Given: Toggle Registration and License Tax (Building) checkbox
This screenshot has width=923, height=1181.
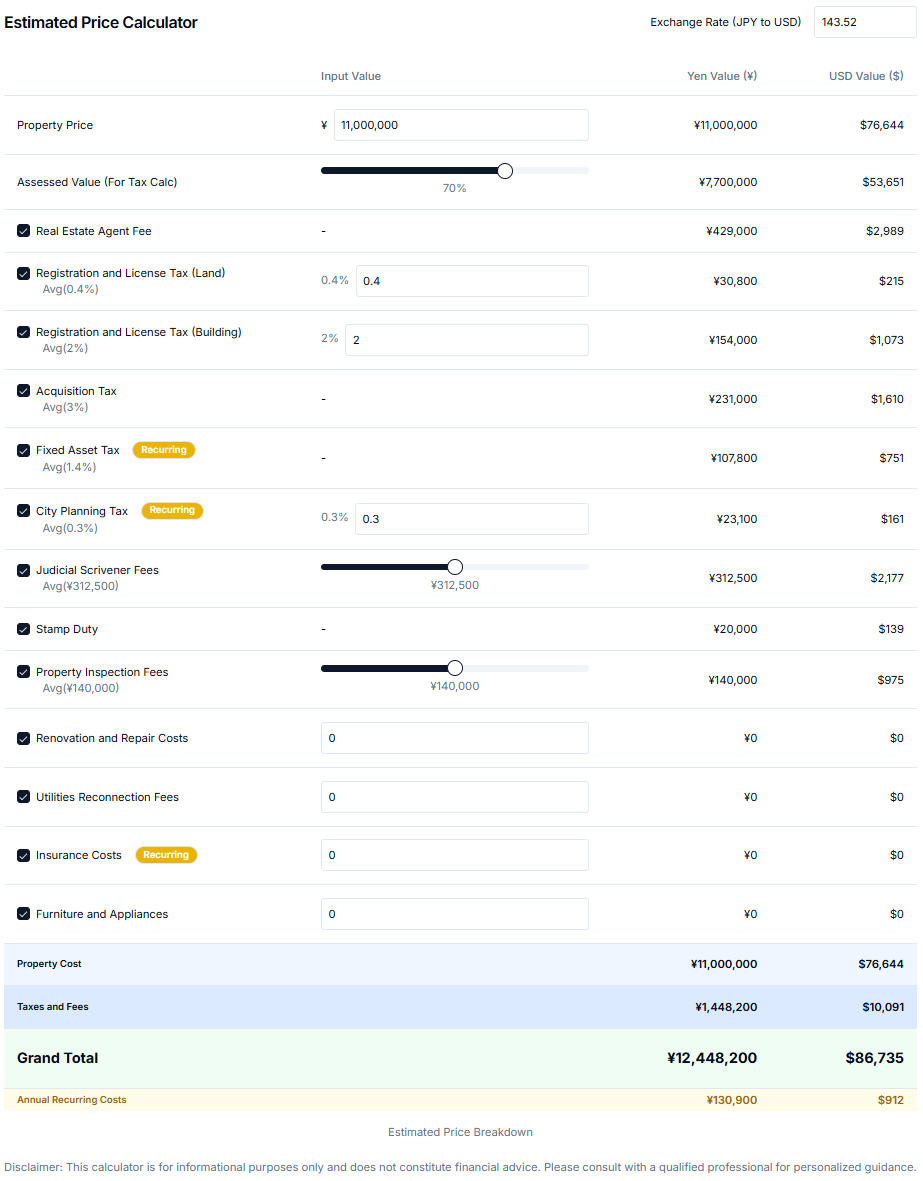Looking at the screenshot, I should 23,331.
